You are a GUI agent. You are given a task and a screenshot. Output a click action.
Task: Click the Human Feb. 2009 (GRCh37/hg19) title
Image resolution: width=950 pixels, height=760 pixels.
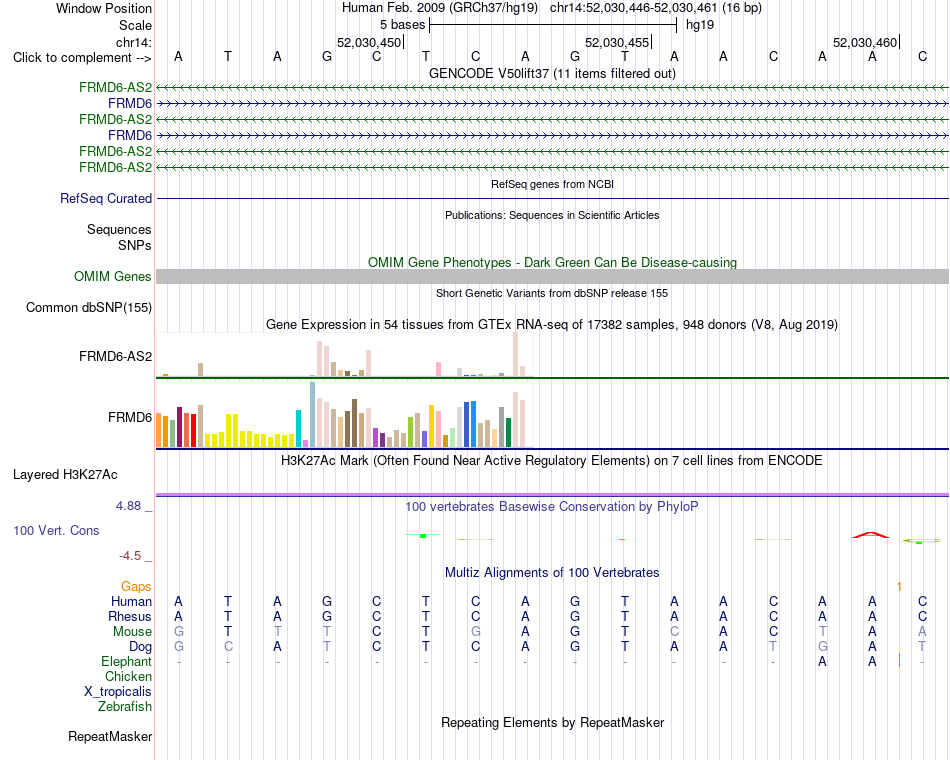pyautogui.click(x=440, y=8)
